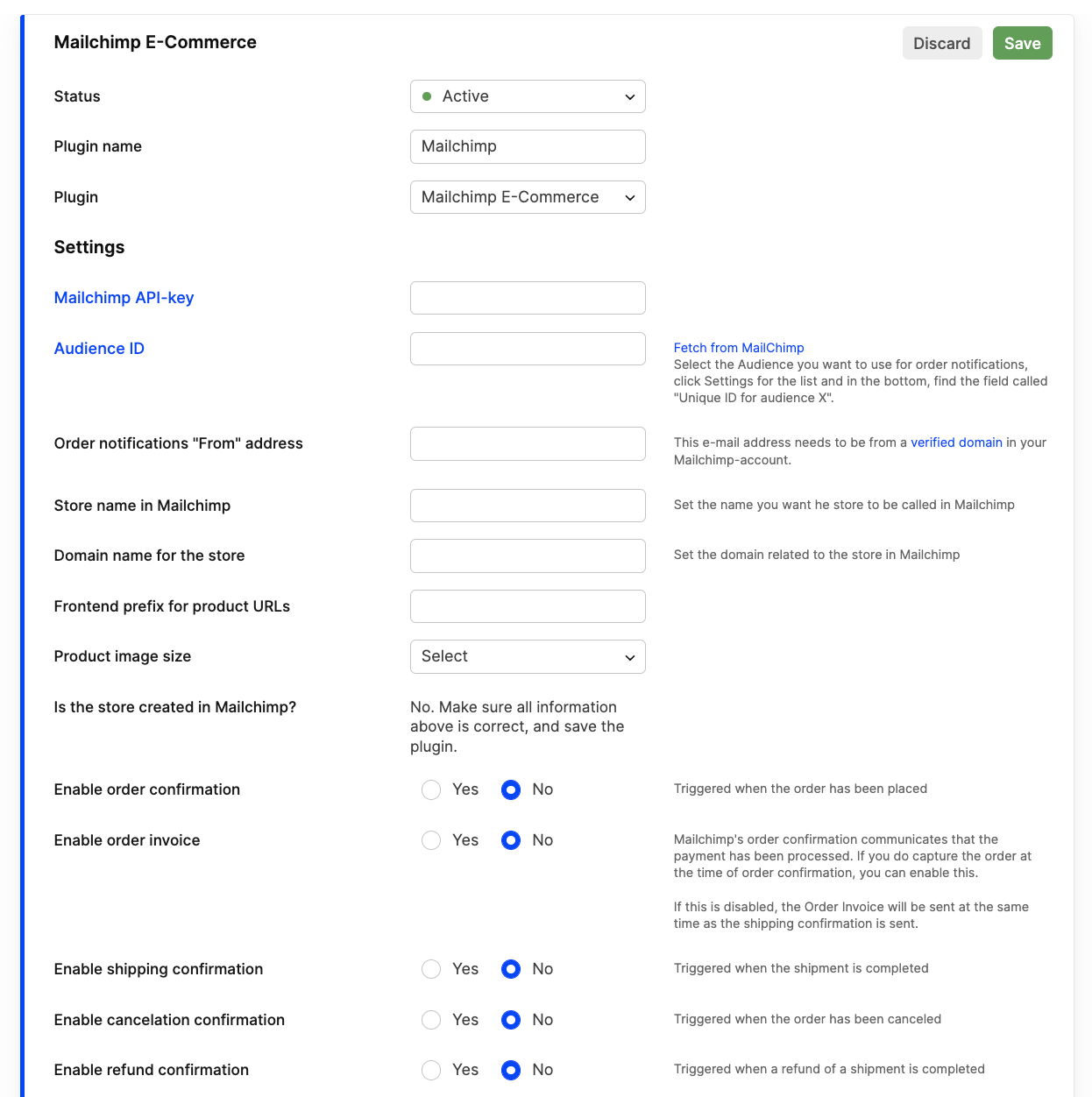Save the Mailchimp E-Commerce plugin settings

point(1022,43)
